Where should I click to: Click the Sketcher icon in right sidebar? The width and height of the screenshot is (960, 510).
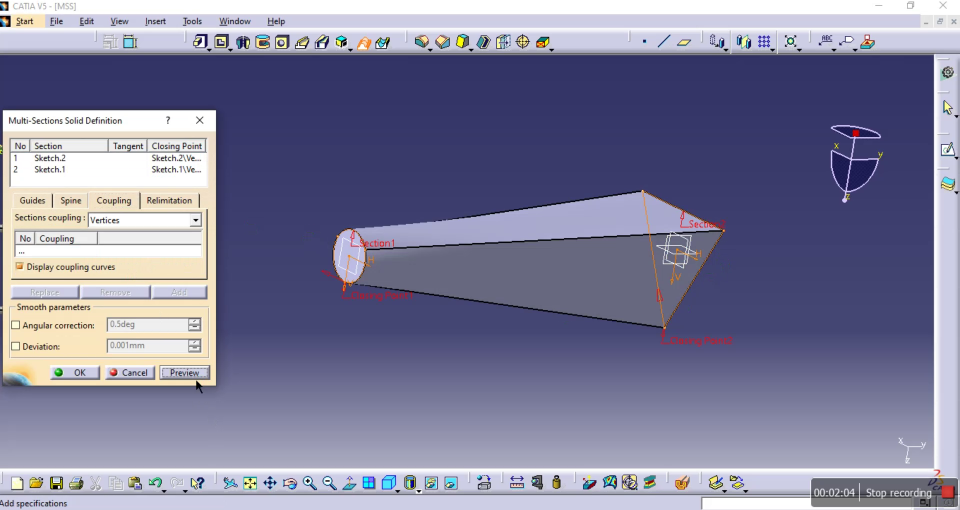click(947, 149)
